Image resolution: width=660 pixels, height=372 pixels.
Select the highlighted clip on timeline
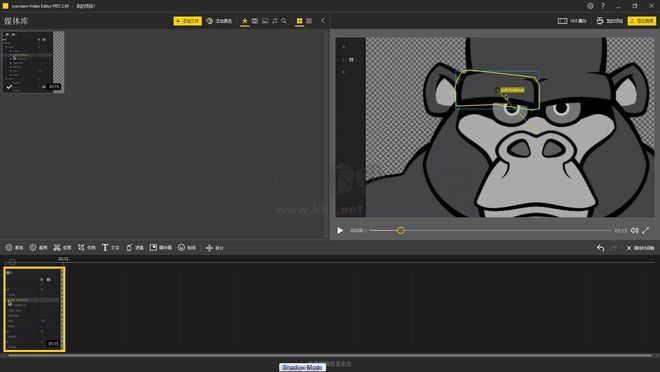34,309
